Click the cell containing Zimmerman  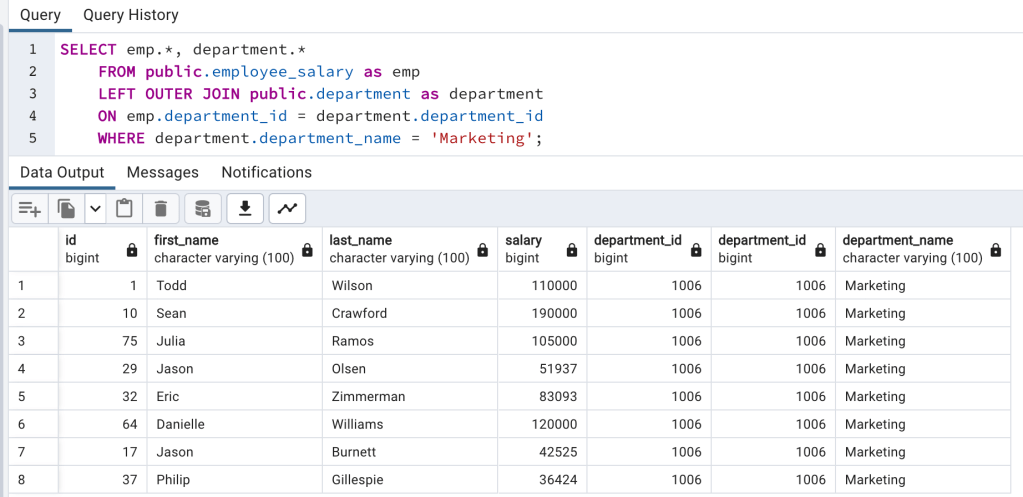pos(368,397)
